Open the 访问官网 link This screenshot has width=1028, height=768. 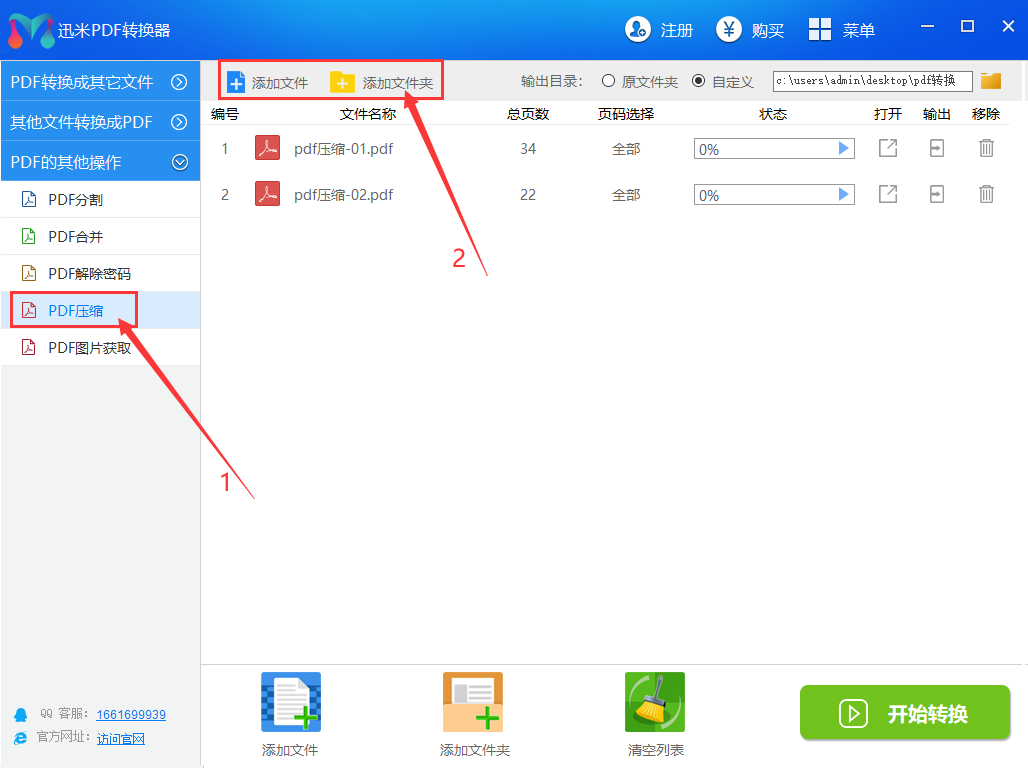pyautogui.click(x=121, y=738)
